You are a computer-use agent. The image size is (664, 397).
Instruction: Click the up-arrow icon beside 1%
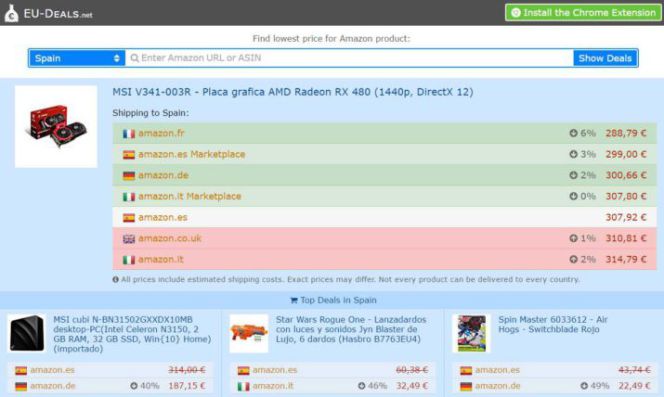click(573, 238)
